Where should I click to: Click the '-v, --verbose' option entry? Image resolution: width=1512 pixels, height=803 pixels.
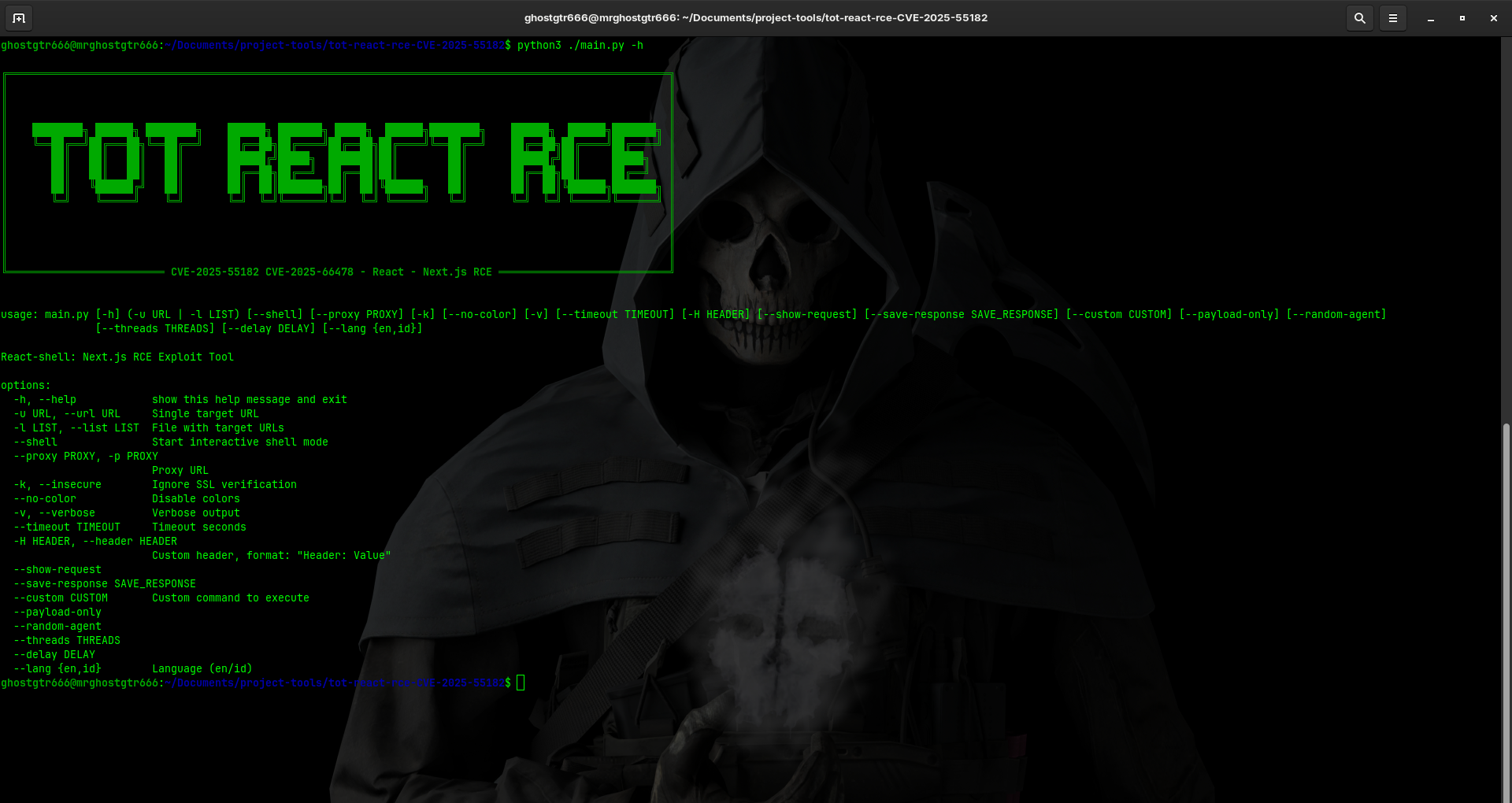[x=54, y=513]
